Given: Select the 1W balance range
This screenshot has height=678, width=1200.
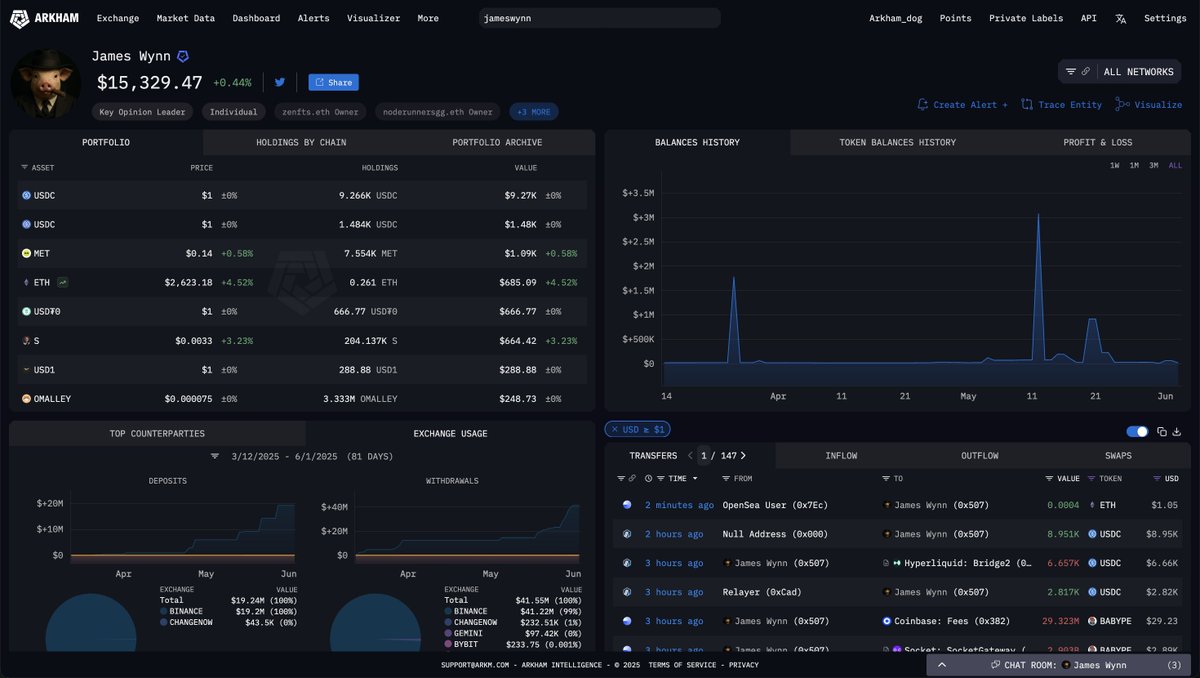Looking at the screenshot, I should [x=1115, y=165].
